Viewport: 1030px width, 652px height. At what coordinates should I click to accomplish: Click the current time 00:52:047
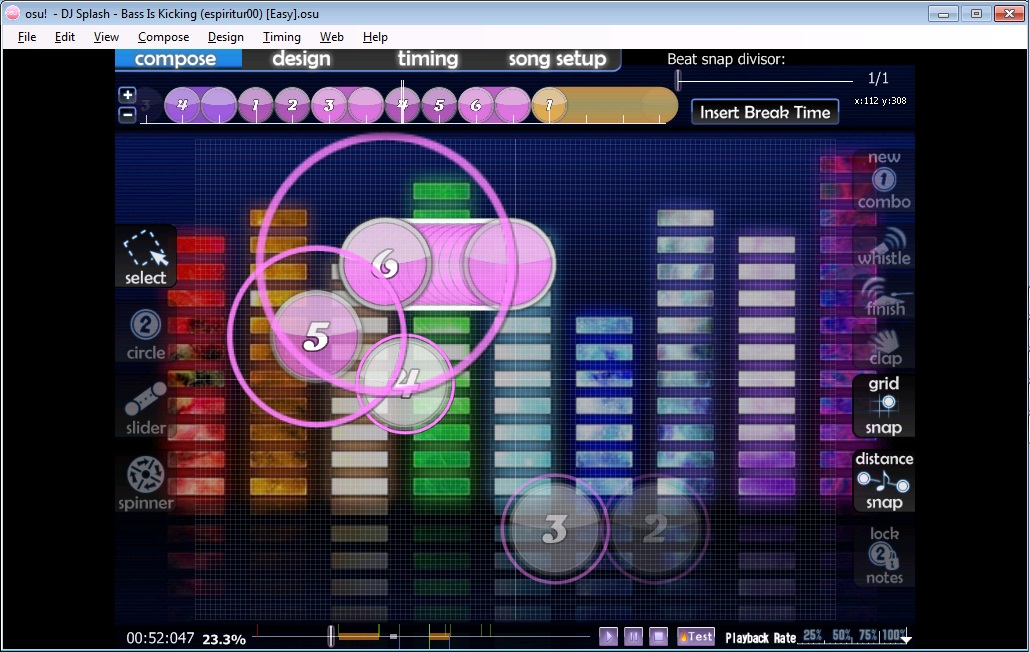click(x=160, y=638)
